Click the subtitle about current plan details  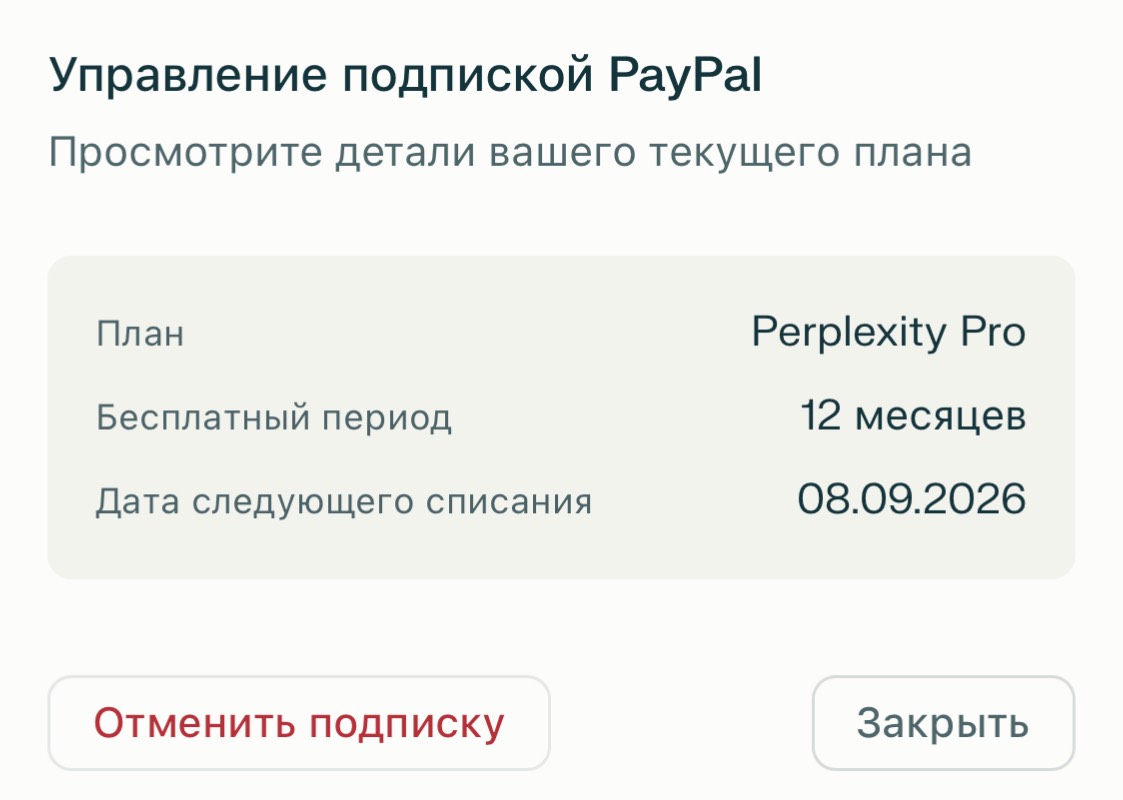click(509, 154)
